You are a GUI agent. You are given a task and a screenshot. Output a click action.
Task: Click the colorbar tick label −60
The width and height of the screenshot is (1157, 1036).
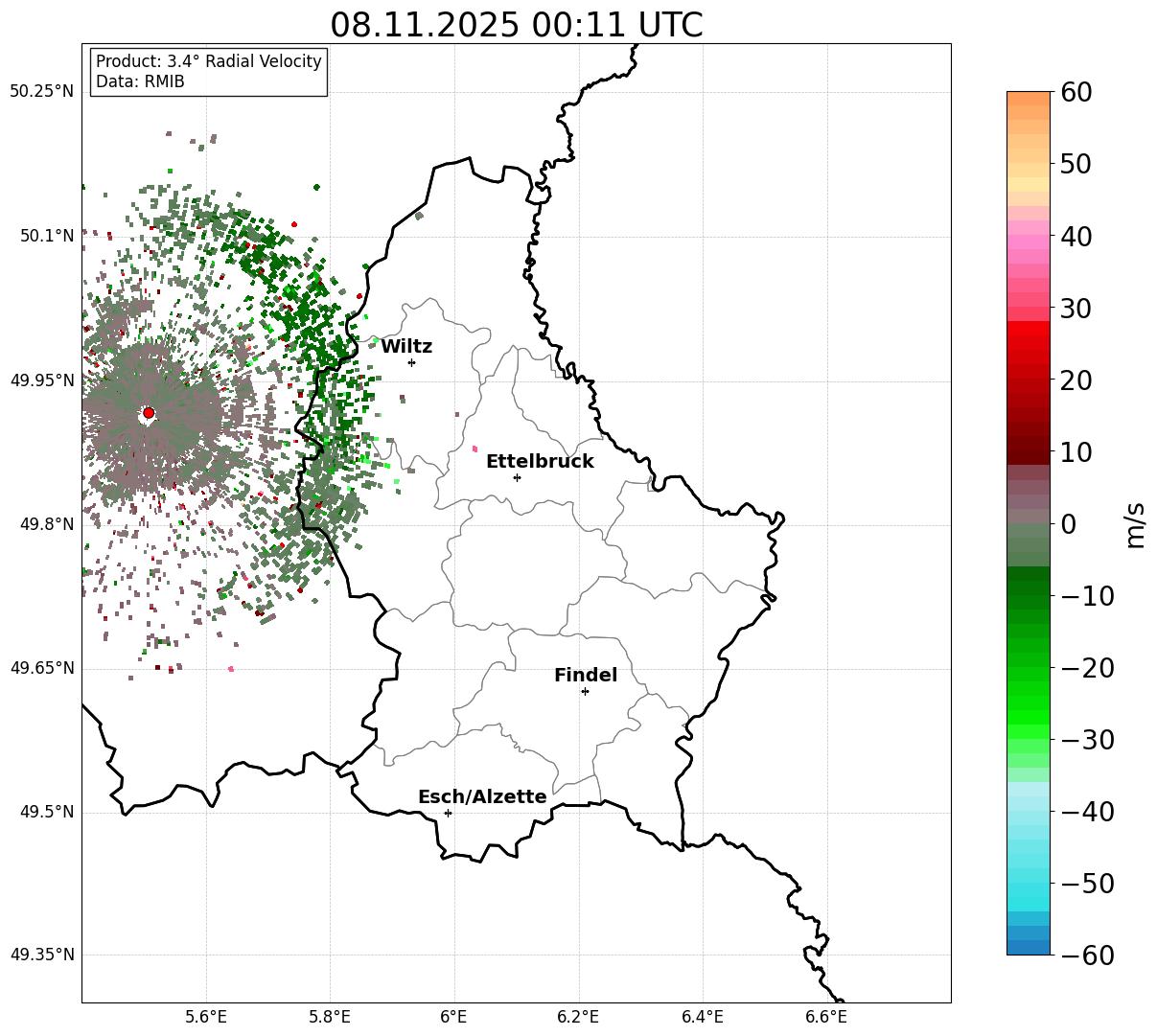[1087, 955]
